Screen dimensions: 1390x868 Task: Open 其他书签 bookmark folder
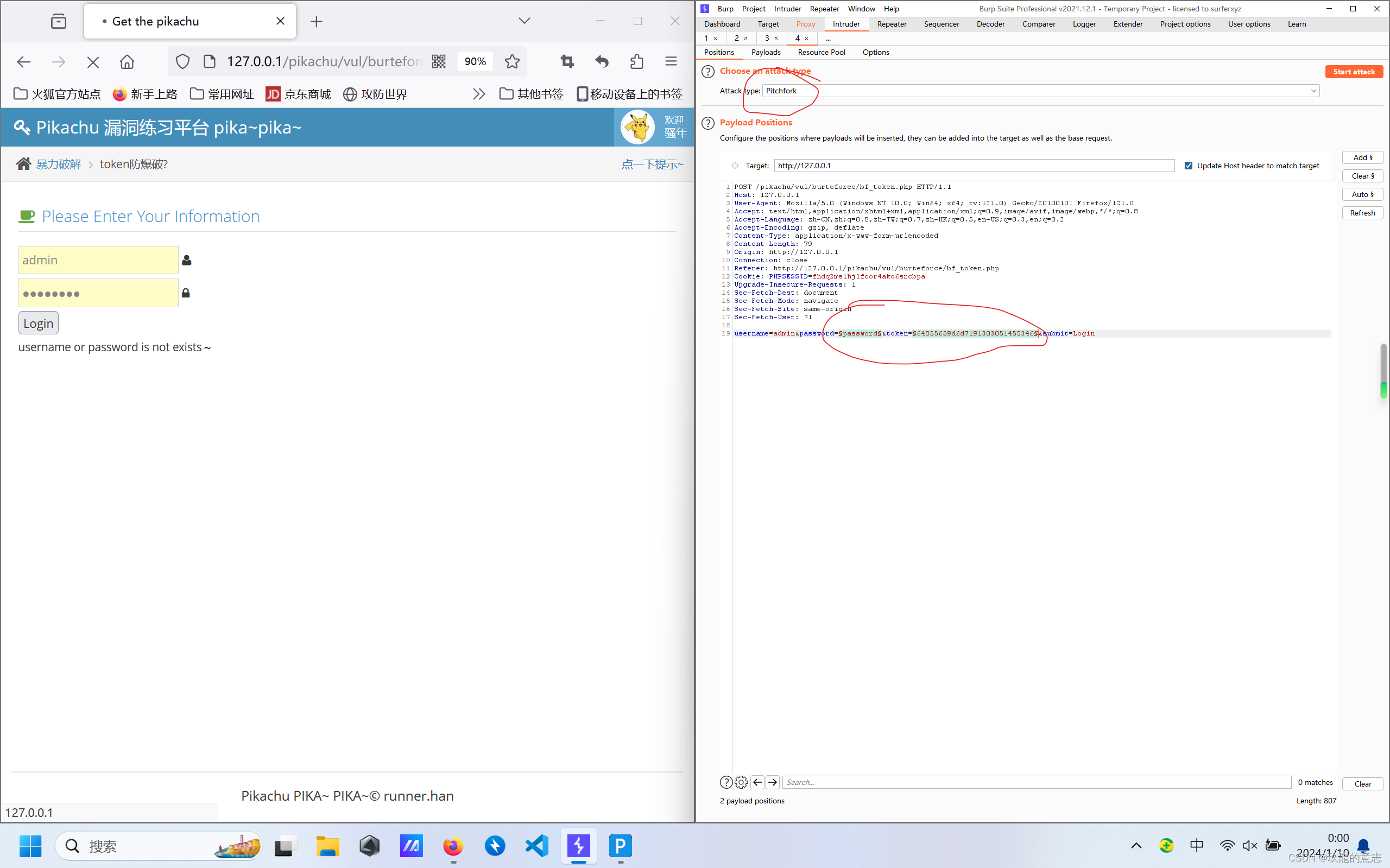(531, 94)
